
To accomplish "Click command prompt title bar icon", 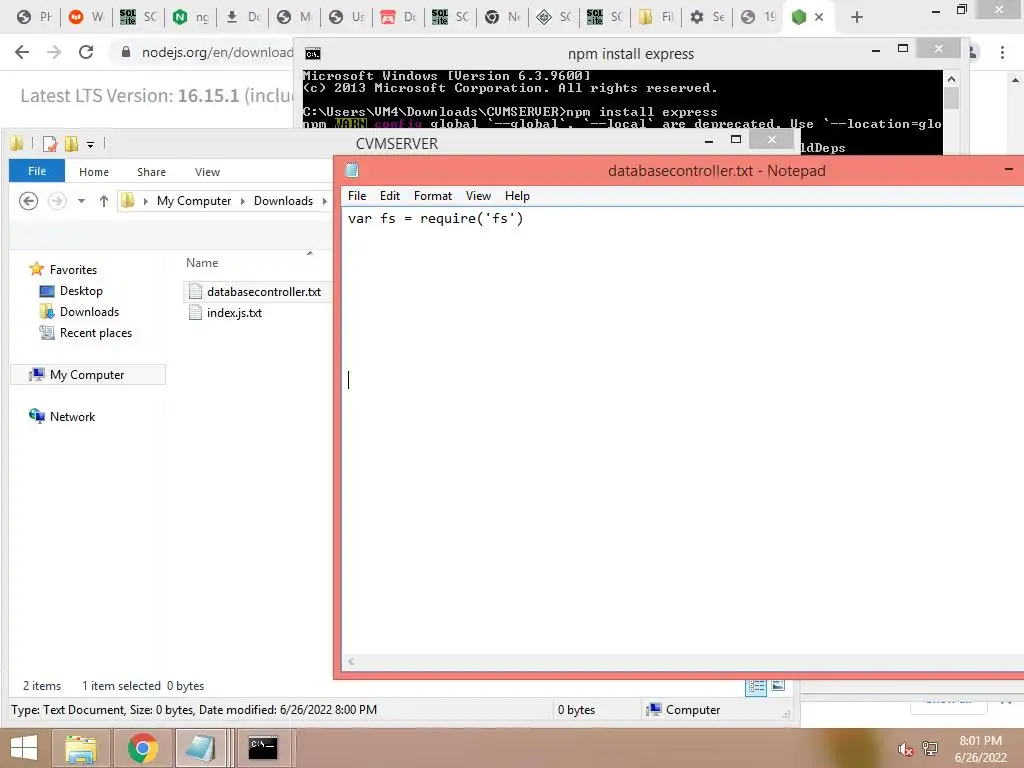I will [x=313, y=54].
